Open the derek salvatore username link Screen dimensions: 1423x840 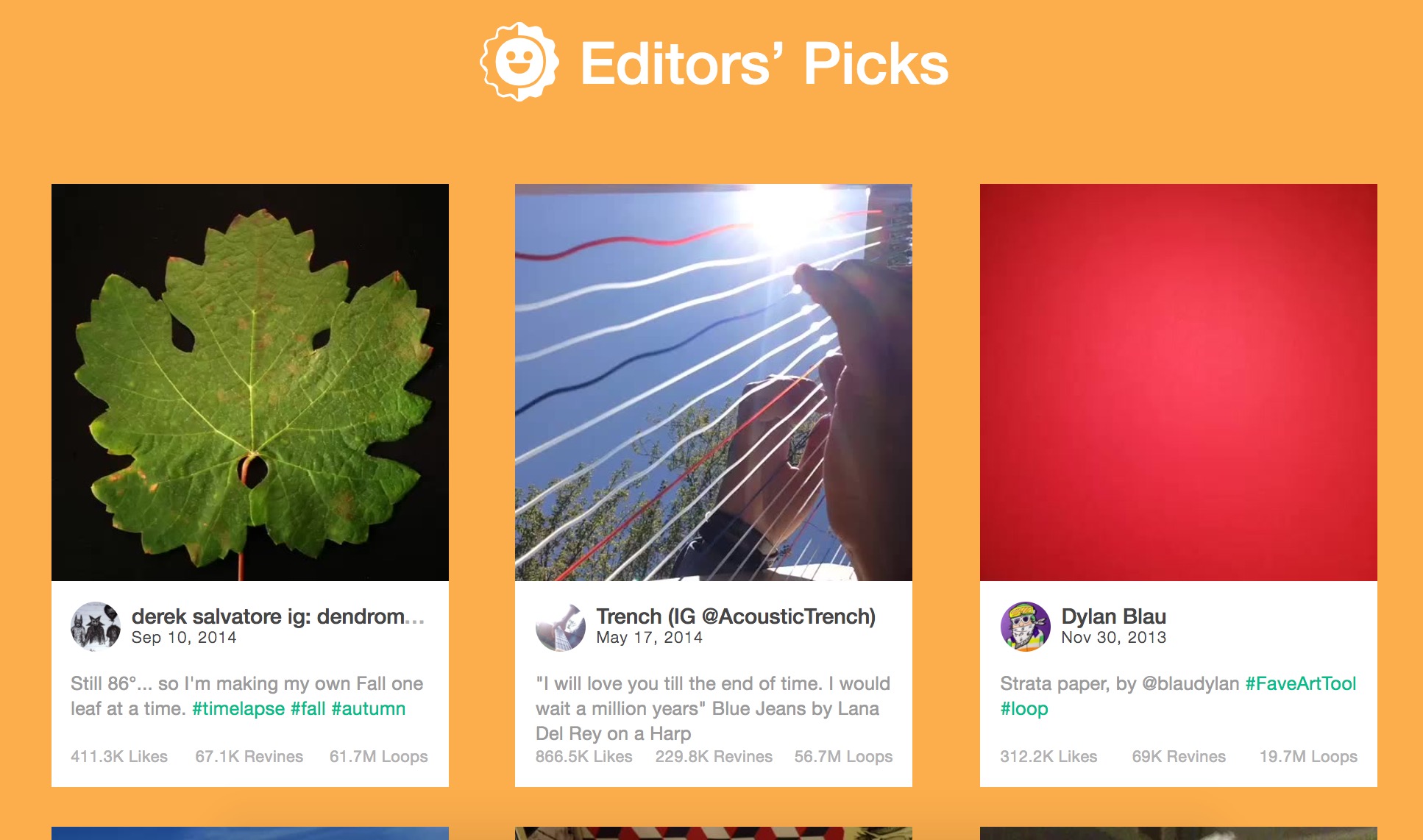click(x=277, y=616)
